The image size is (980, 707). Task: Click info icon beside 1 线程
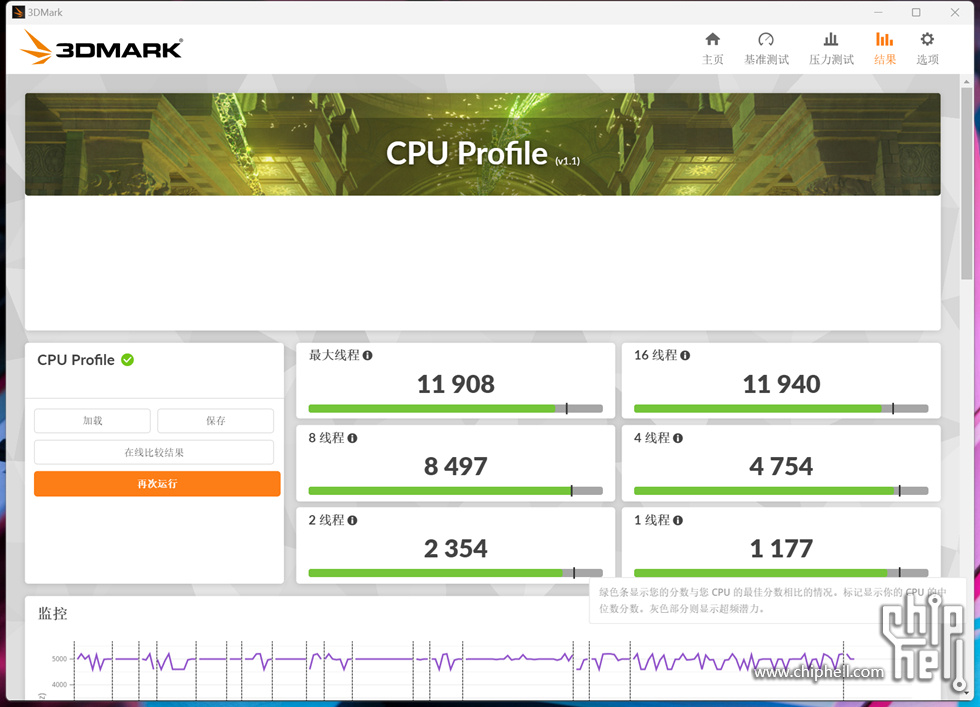coord(678,520)
